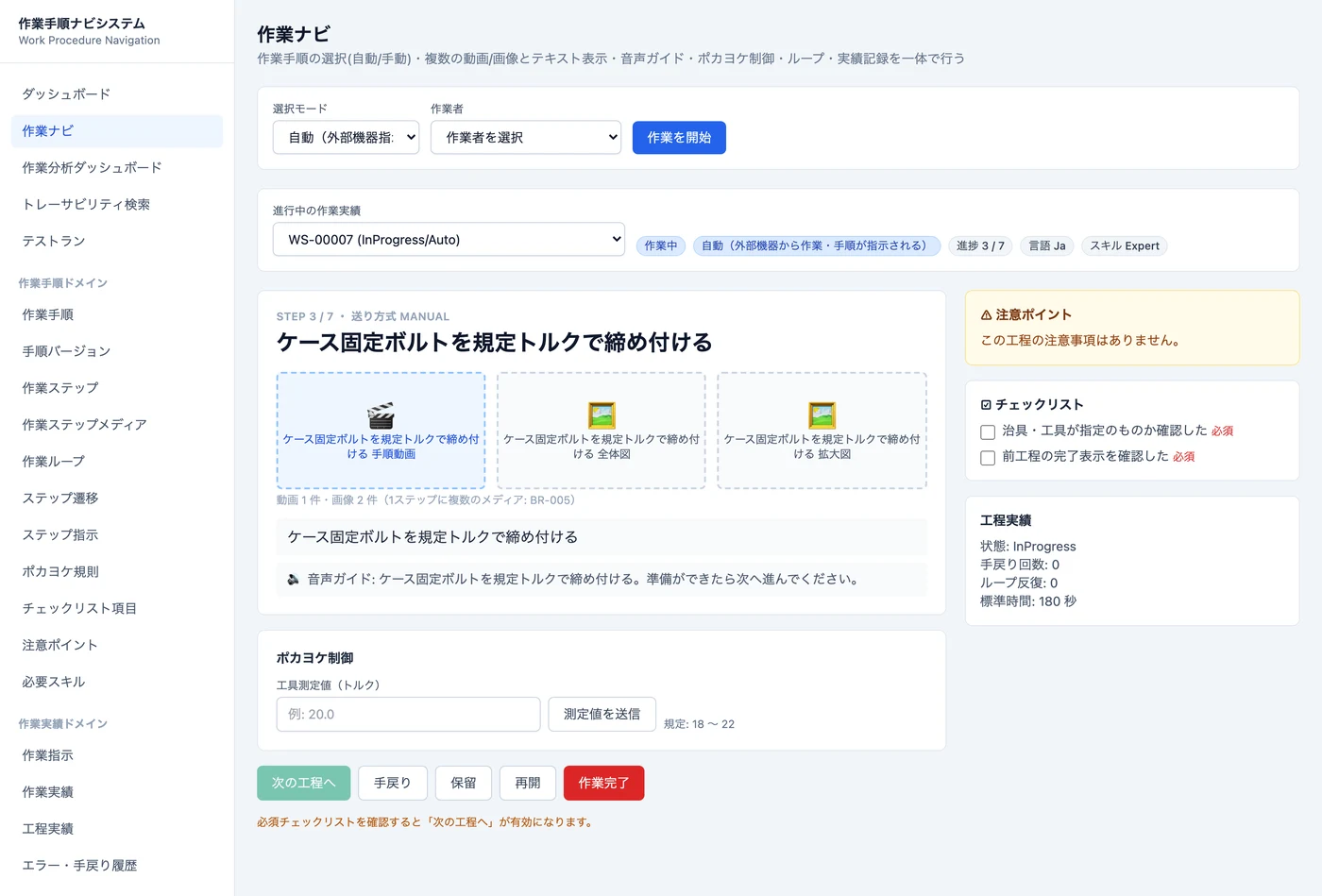Screen dimensions: 1322x896
Task: Click the speaker icon beside 音声ガイド
Action: coord(294,579)
